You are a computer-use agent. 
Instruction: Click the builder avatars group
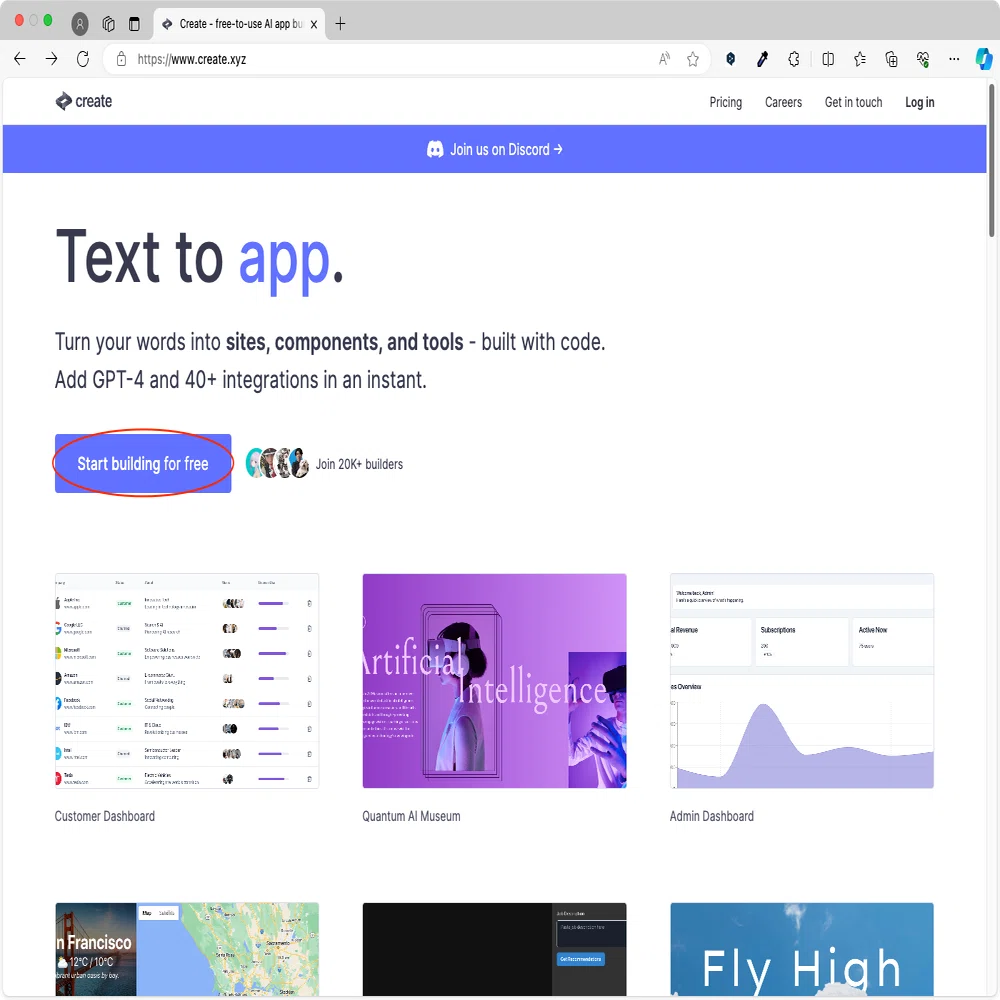278,463
